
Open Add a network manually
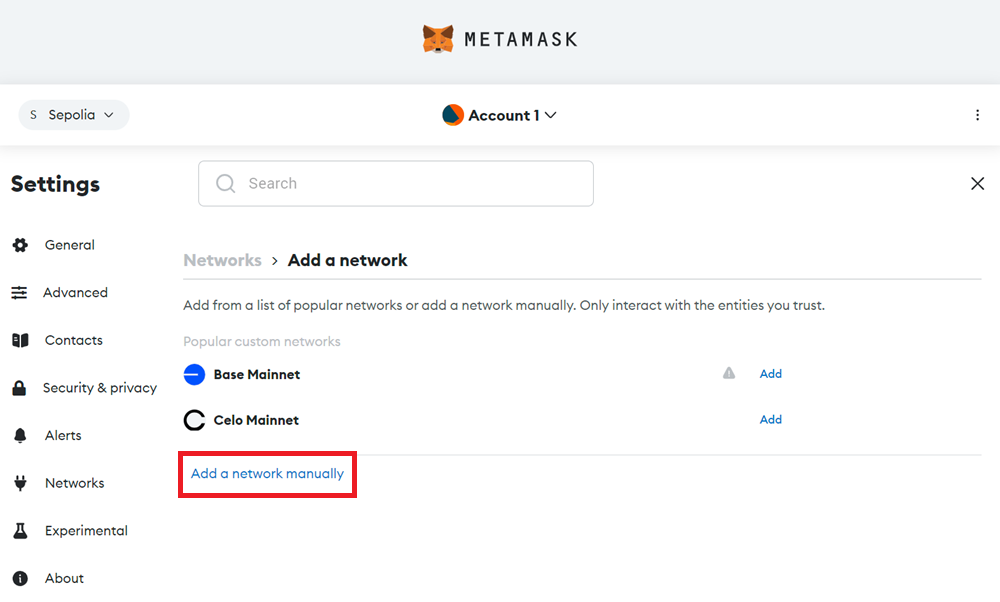click(267, 473)
